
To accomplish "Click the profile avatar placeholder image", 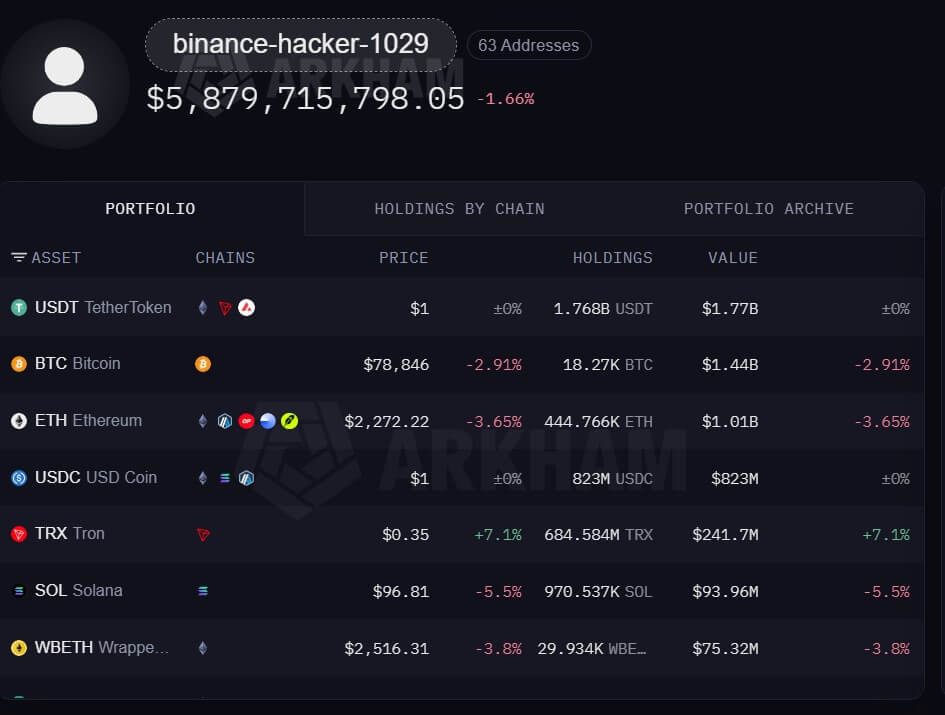I will point(65,84).
